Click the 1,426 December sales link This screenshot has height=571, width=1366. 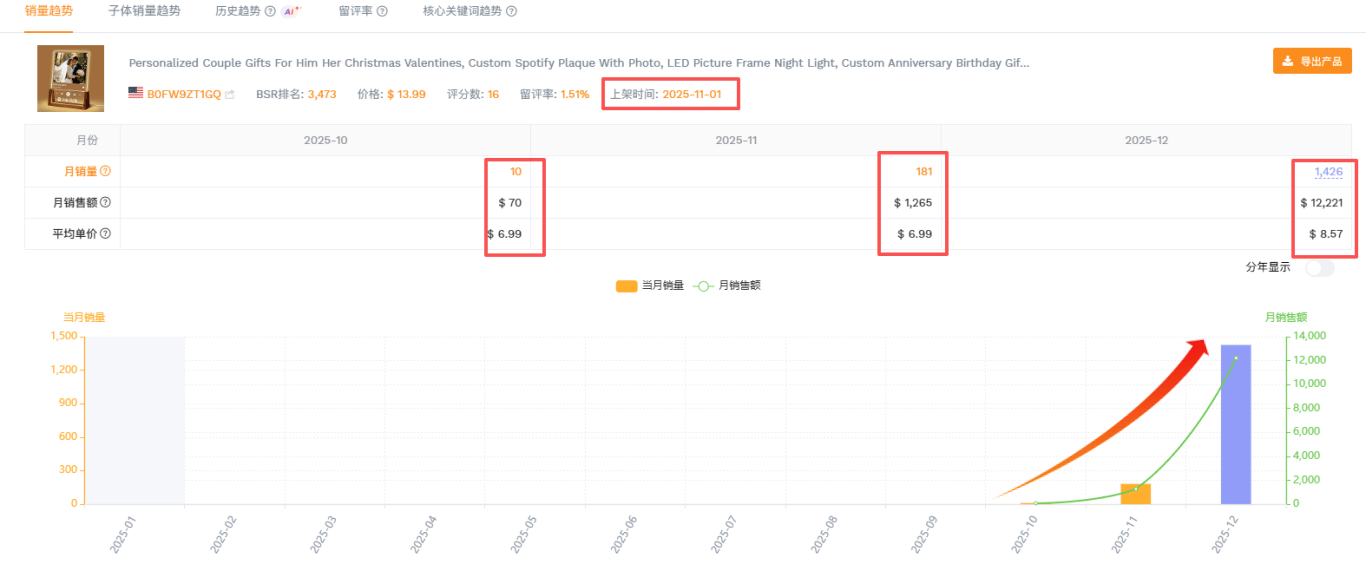click(1328, 171)
